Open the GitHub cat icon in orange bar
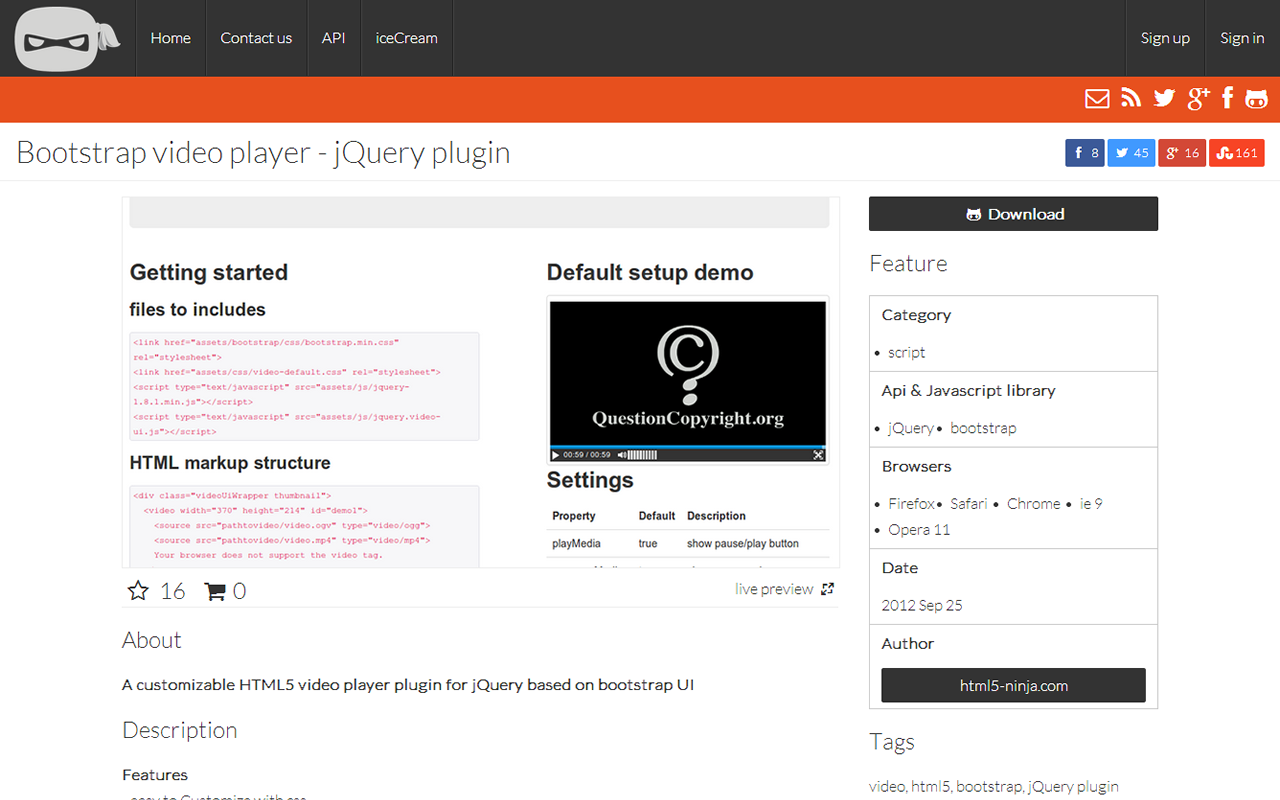Screen dimensions: 1280x800 click(x=1257, y=98)
